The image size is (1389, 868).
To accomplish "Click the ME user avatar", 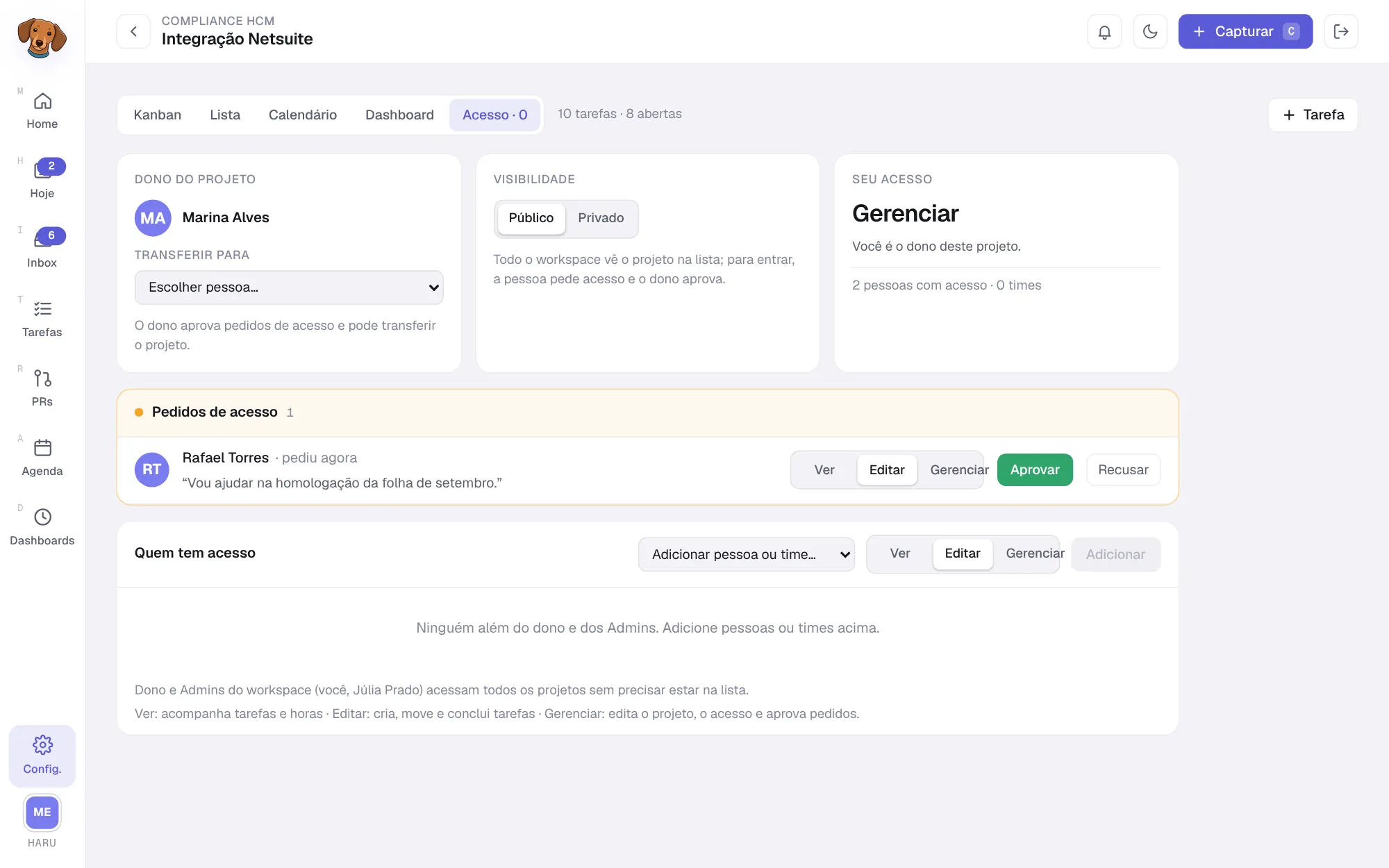I will coord(42,812).
